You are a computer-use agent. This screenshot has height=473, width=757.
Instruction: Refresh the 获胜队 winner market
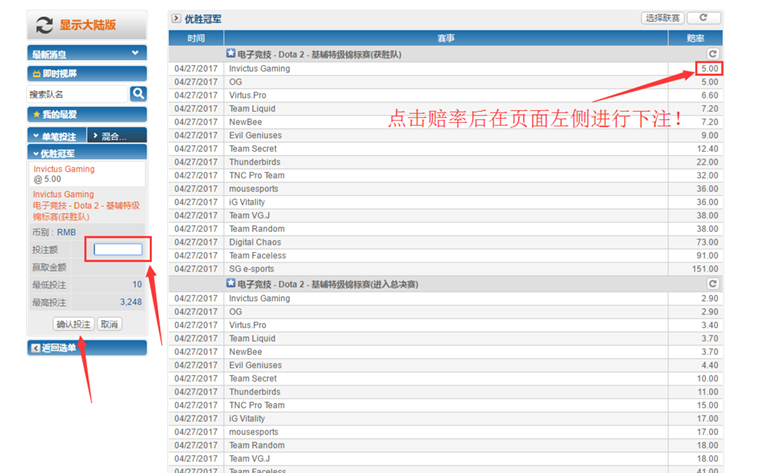(x=713, y=54)
